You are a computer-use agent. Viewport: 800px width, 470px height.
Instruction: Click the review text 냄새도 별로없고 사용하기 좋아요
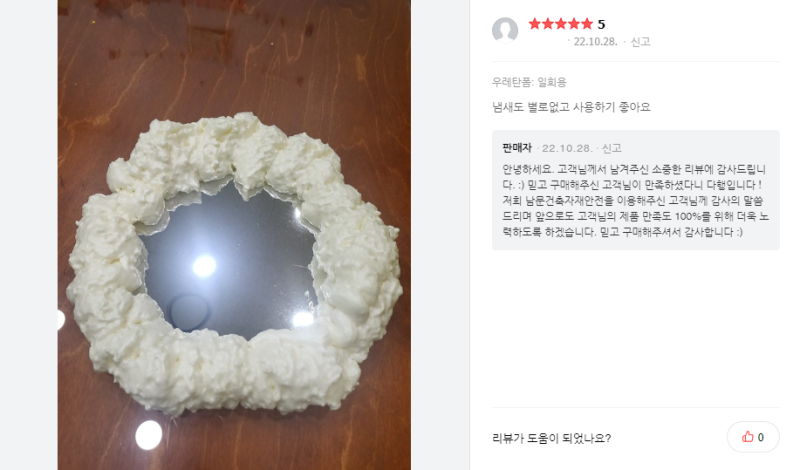point(571,107)
